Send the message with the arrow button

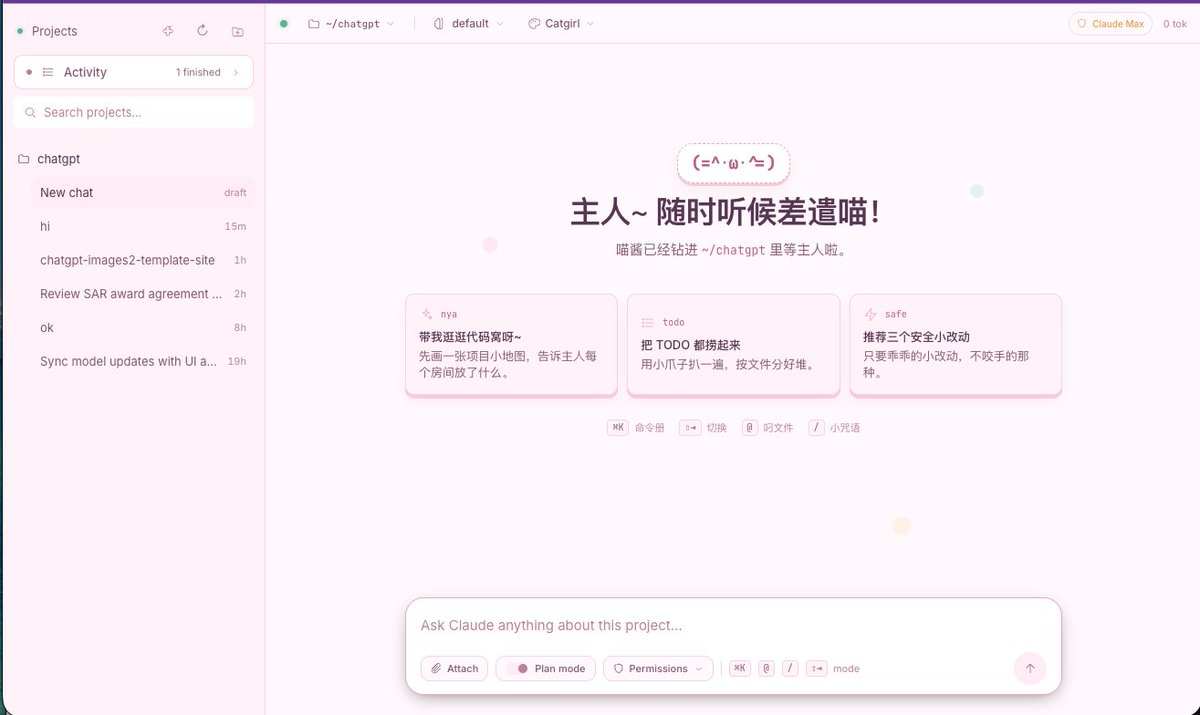coord(1030,668)
